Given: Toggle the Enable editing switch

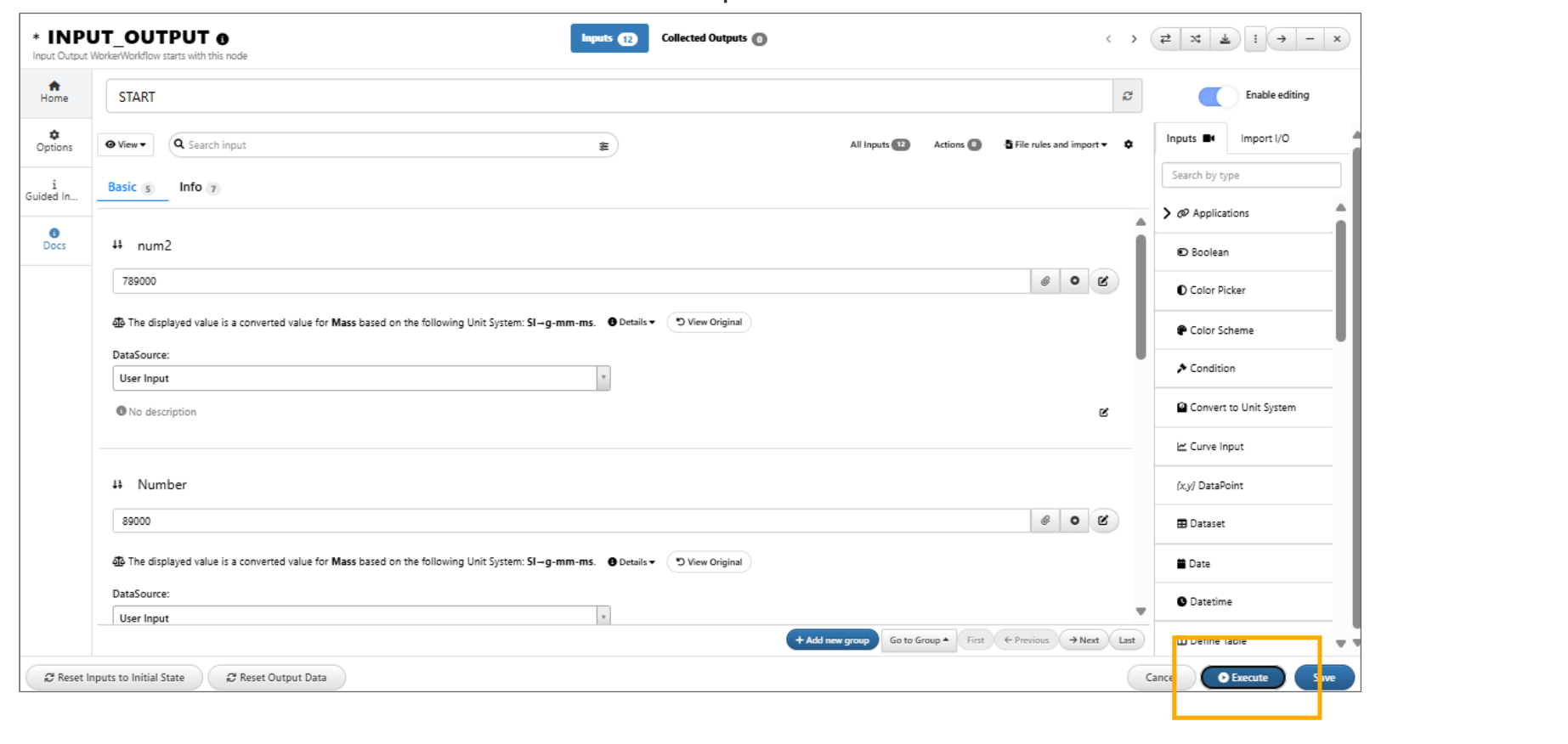Looking at the screenshot, I should point(1216,96).
